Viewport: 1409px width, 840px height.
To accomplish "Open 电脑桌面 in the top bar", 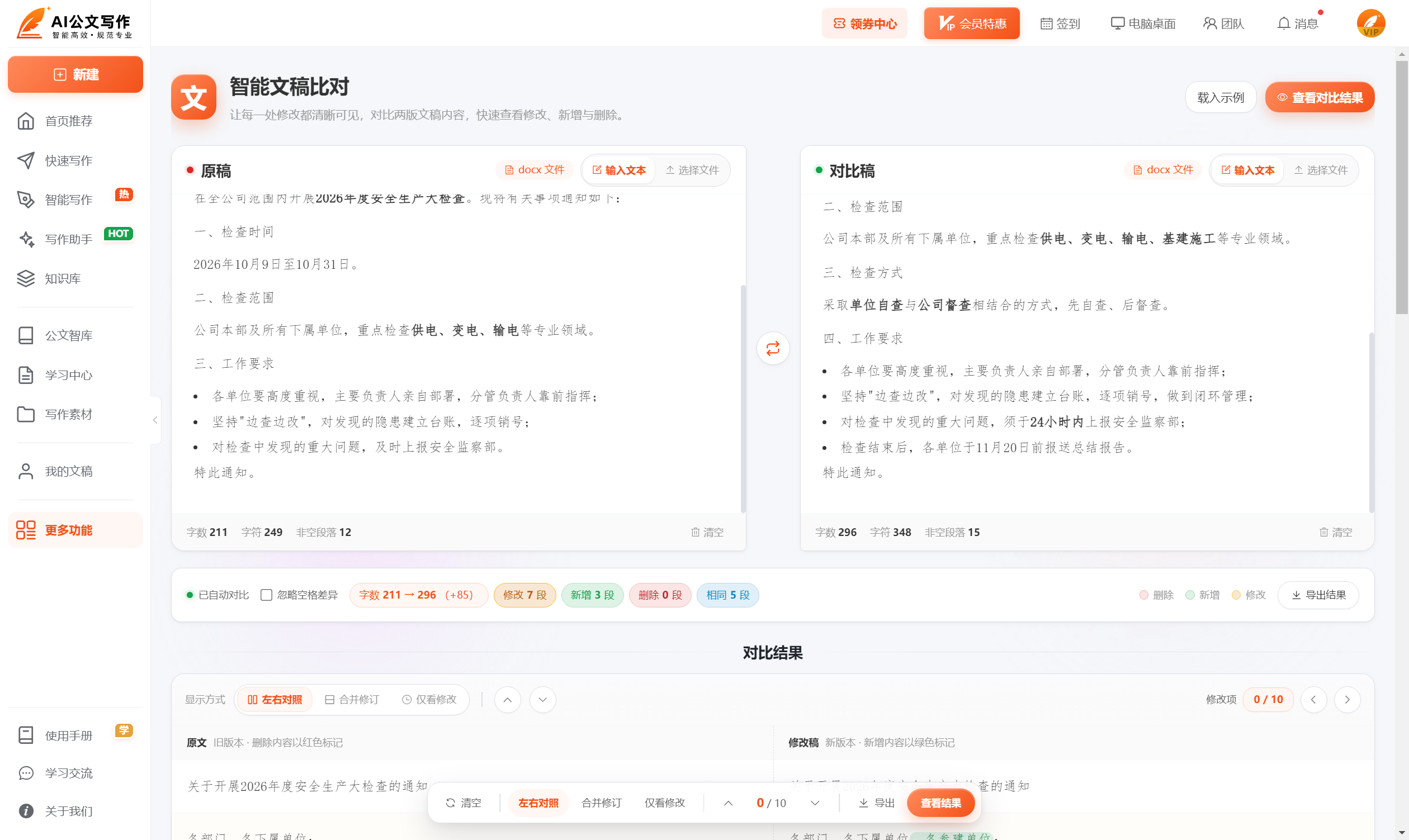I will click(1143, 23).
